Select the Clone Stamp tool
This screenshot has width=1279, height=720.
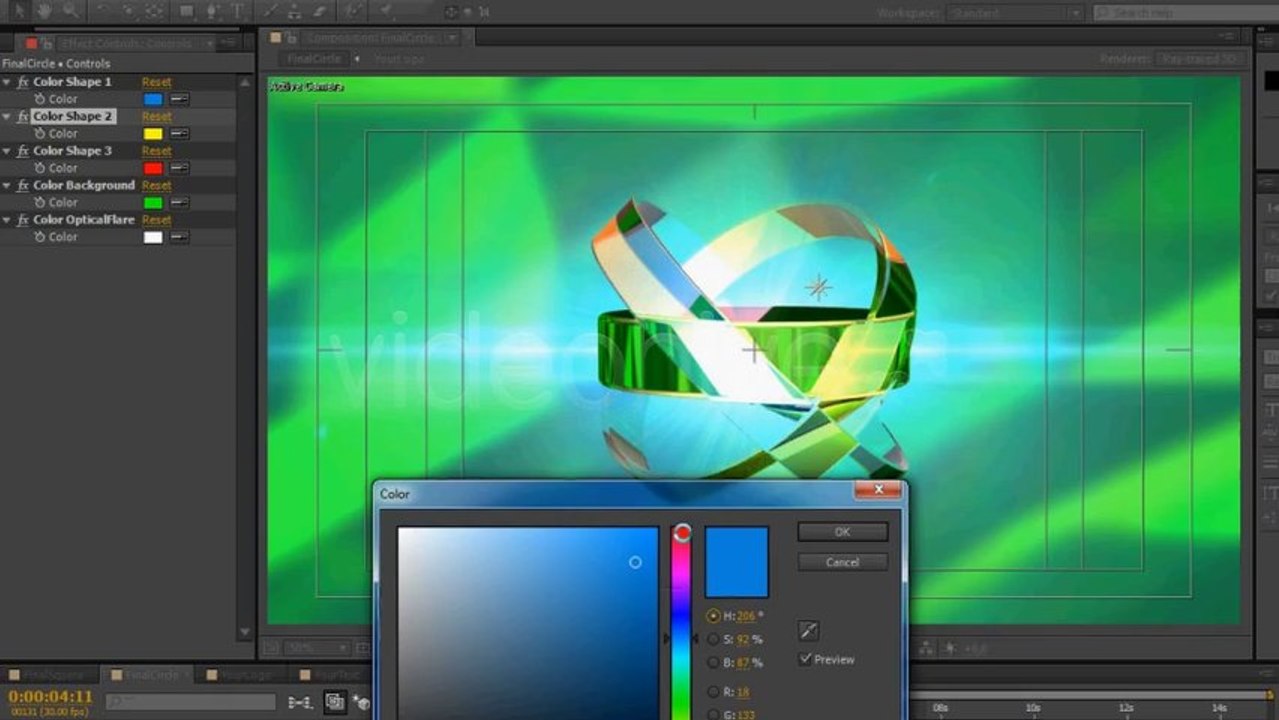tap(294, 12)
